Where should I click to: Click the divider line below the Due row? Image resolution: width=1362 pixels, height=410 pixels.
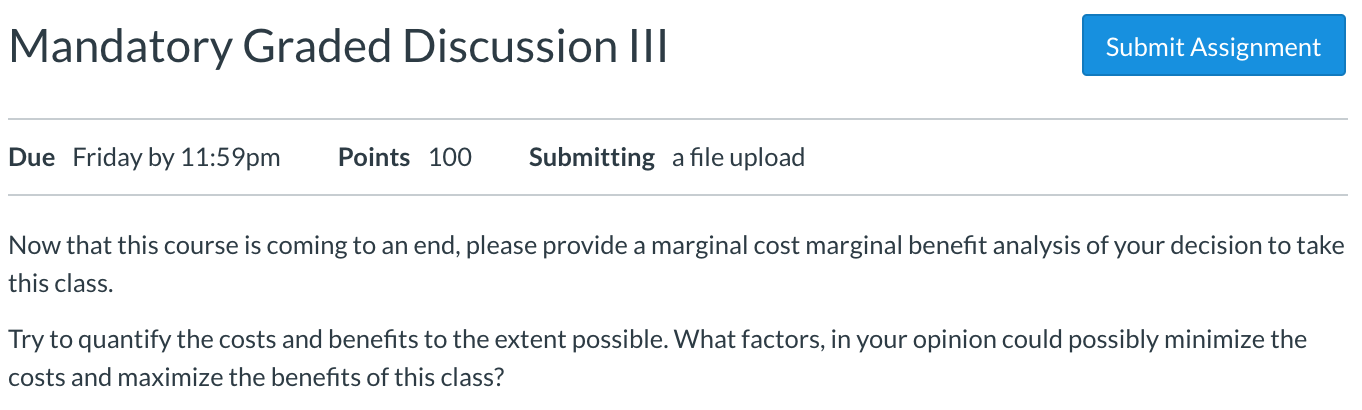[678, 195]
